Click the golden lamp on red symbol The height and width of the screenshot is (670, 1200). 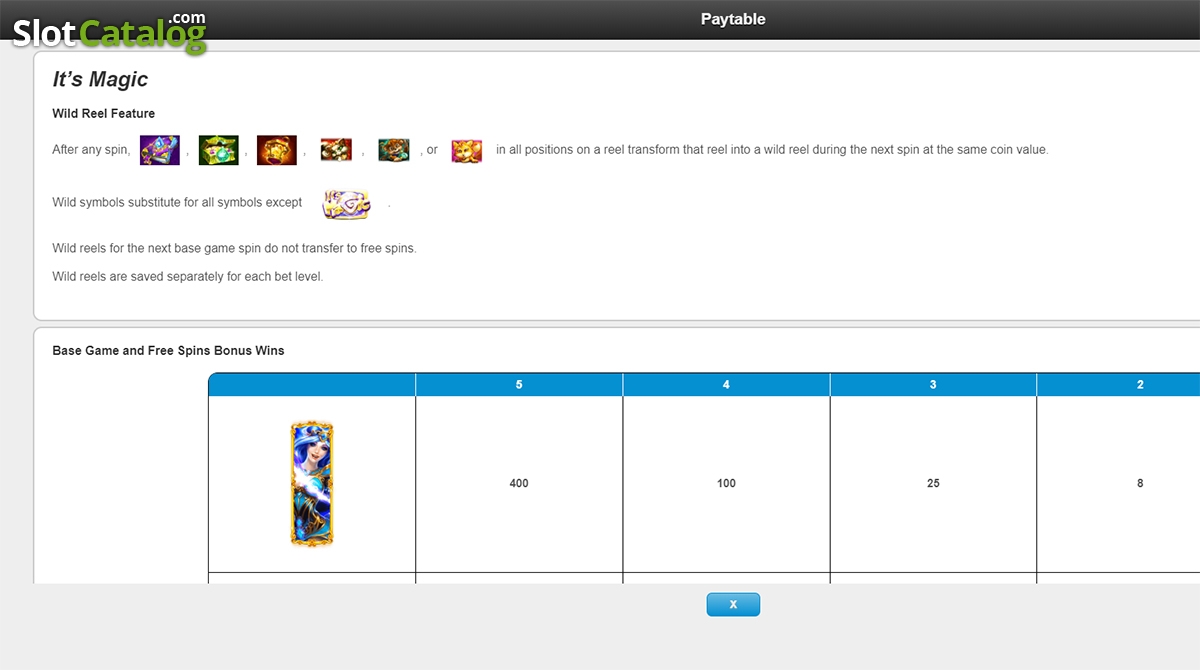pos(277,150)
